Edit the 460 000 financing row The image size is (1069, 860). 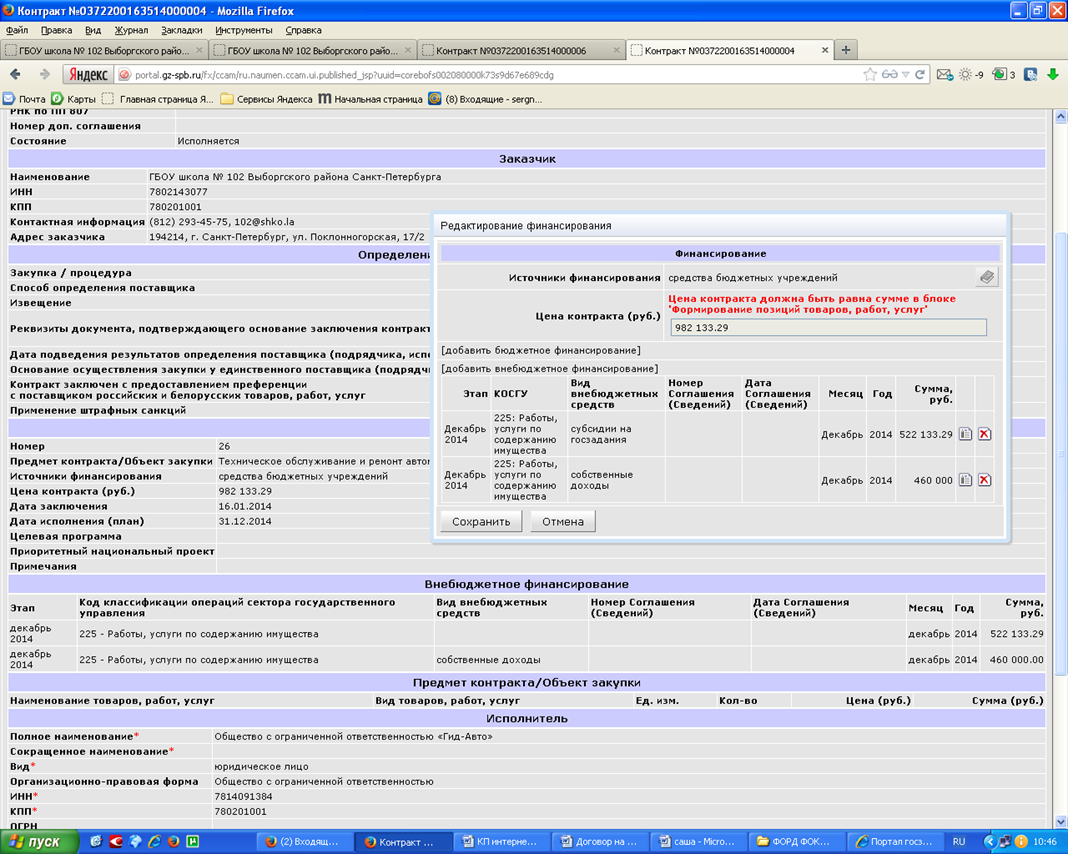pos(965,480)
